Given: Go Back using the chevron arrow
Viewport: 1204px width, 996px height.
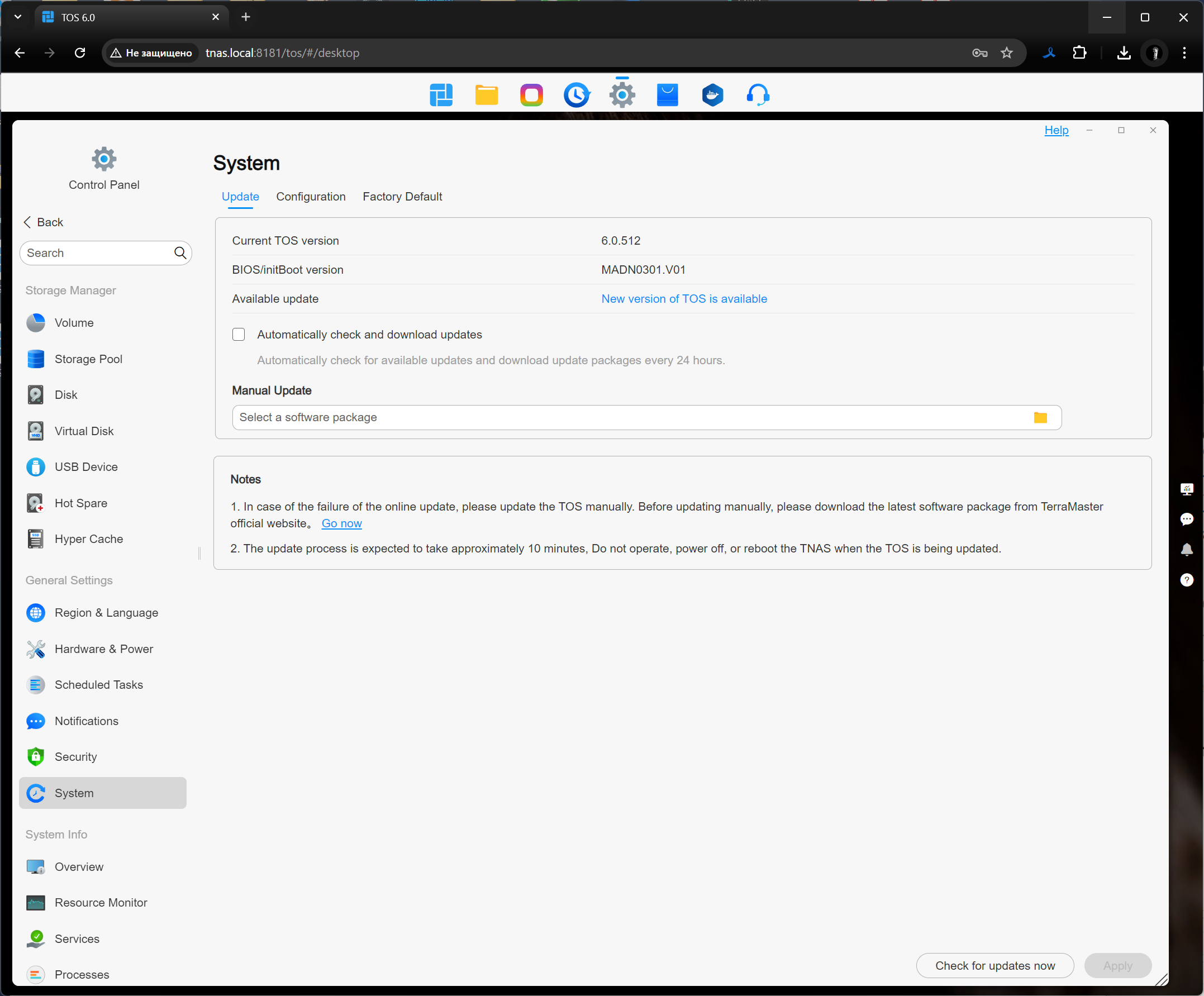Looking at the screenshot, I should click(27, 222).
